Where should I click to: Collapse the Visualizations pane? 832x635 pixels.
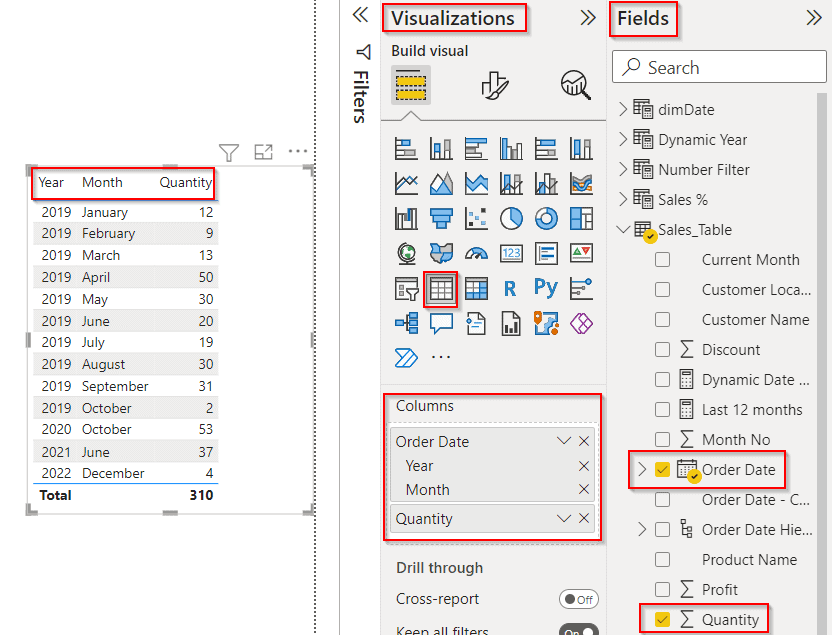tap(588, 18)
